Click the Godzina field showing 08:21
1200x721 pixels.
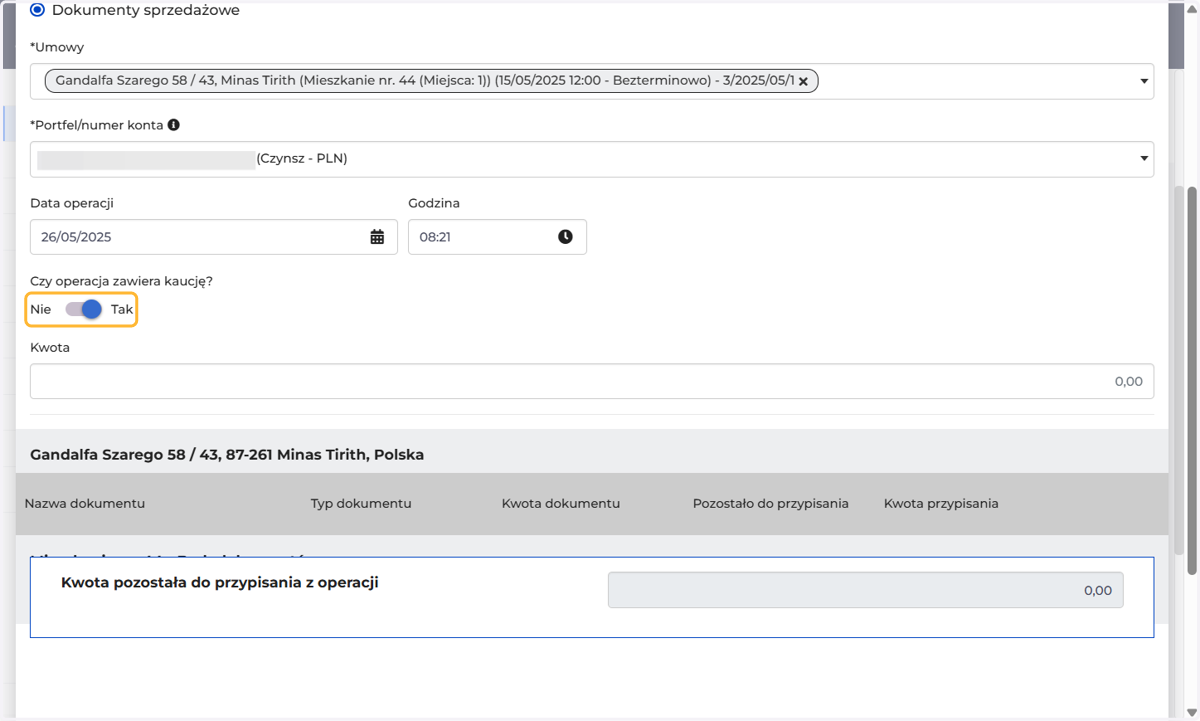tap(497, 237)
